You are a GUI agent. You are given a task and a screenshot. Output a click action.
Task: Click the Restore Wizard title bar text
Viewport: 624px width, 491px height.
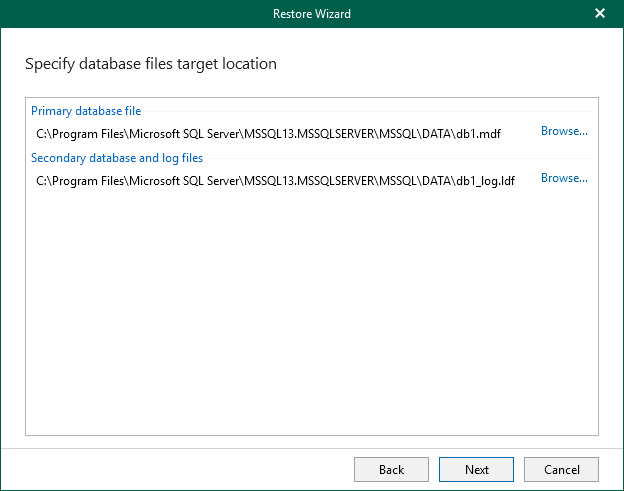(311, 14)
